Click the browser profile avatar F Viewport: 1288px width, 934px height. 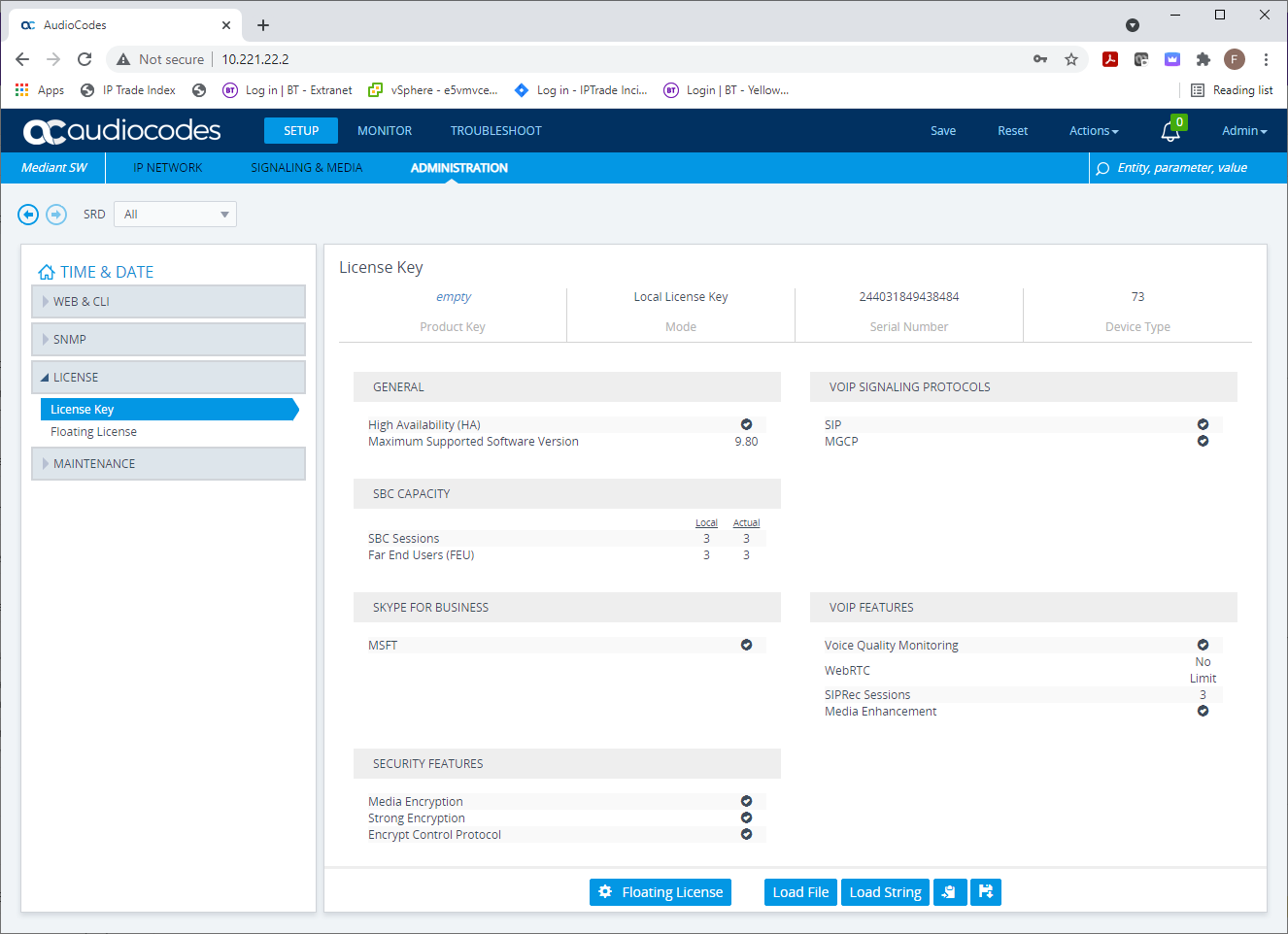(x=1235, y=59)
